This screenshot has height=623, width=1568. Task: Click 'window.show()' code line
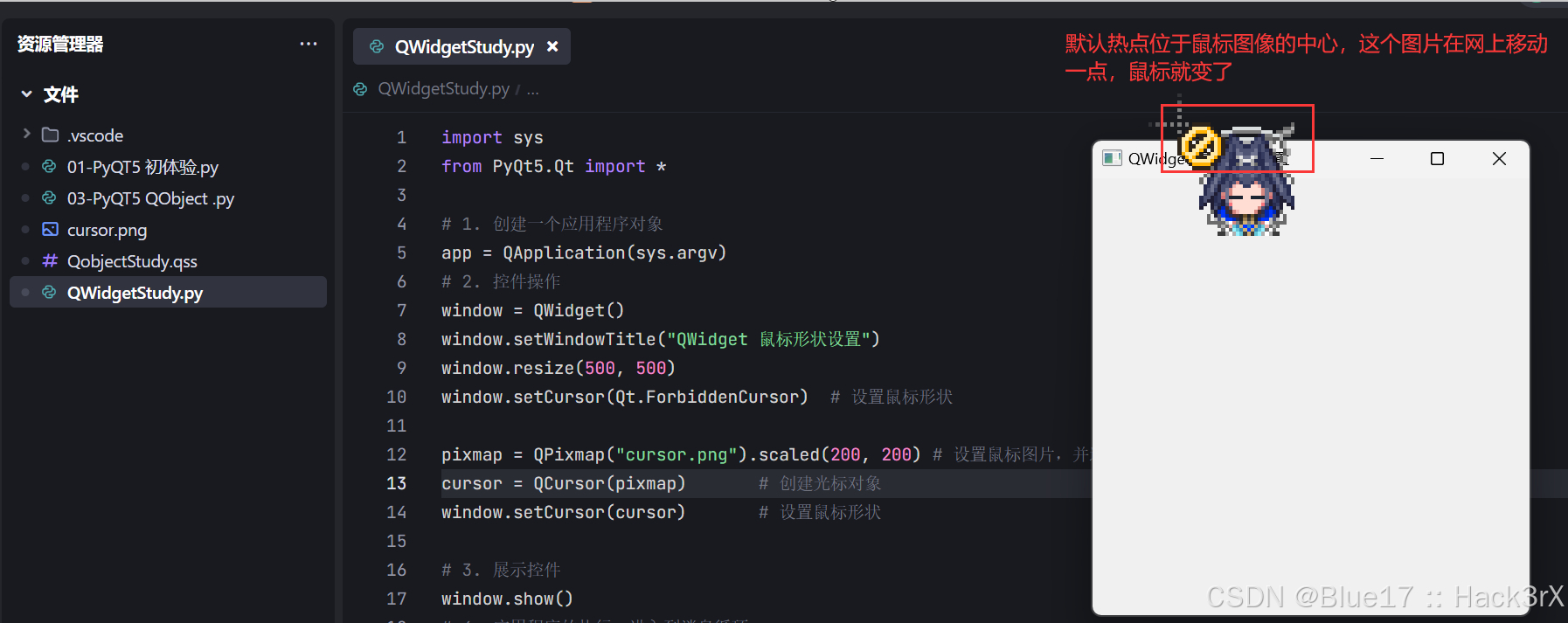click(507, 599)
